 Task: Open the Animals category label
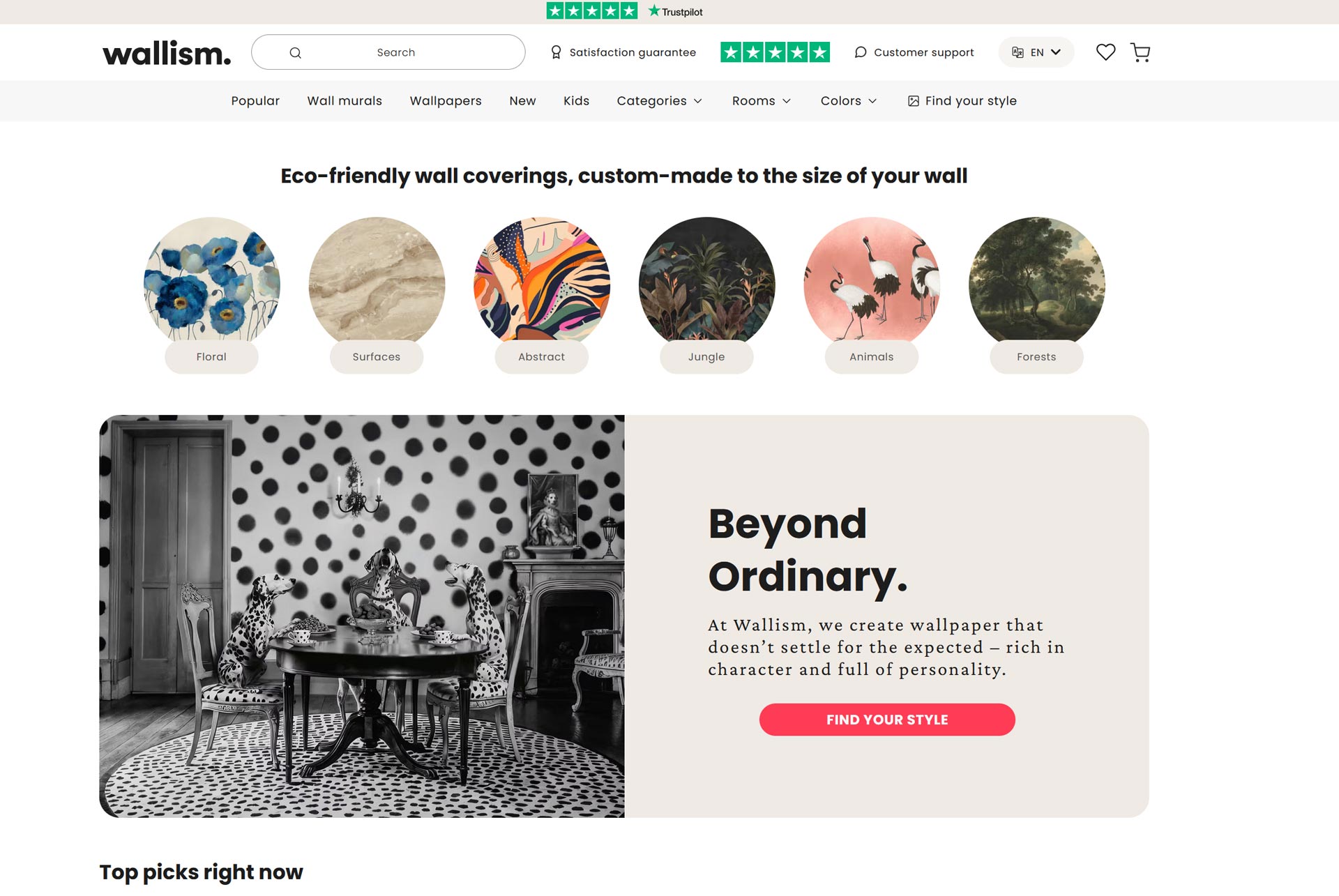(x=871, y=357)
